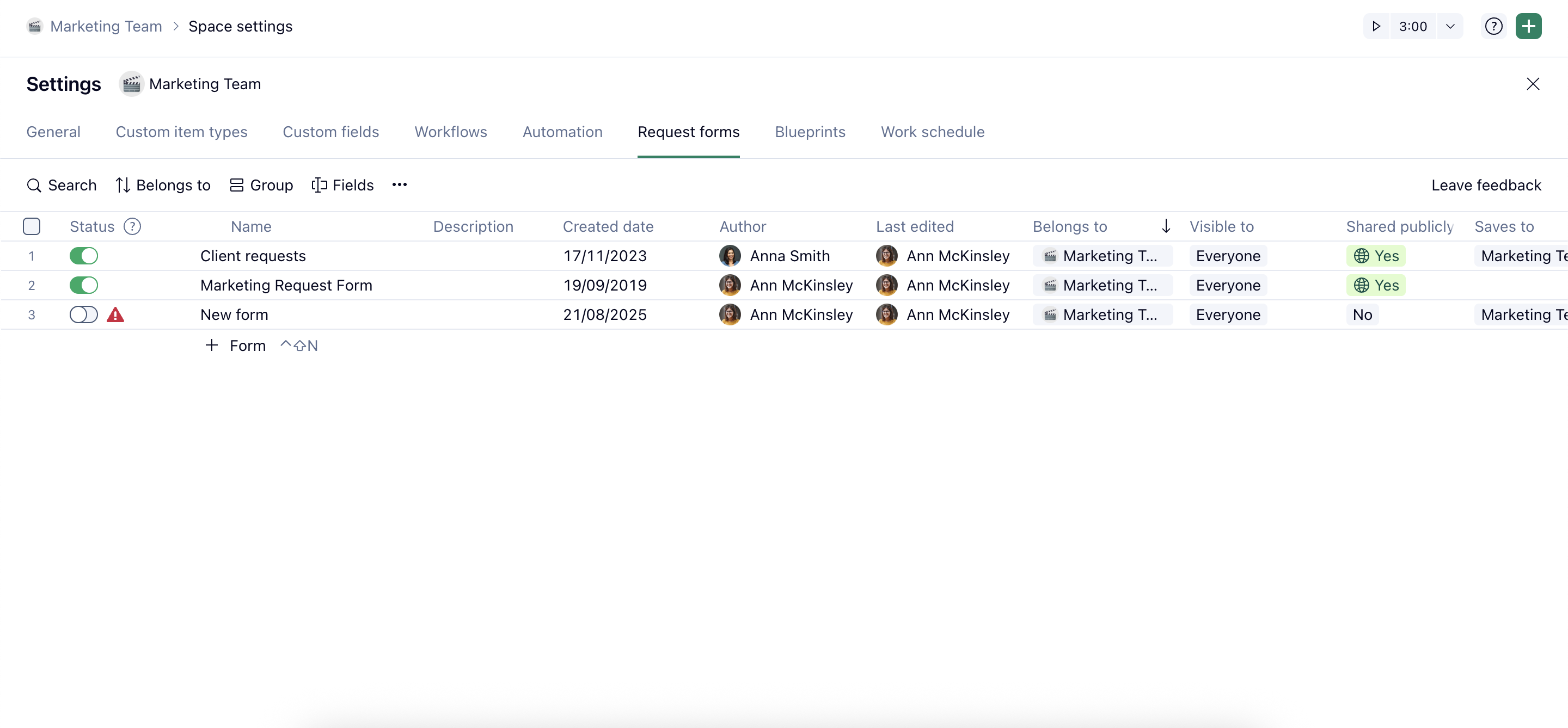Open the three-dot more options menu
The image size is (1568, 728).
(399, 185)
